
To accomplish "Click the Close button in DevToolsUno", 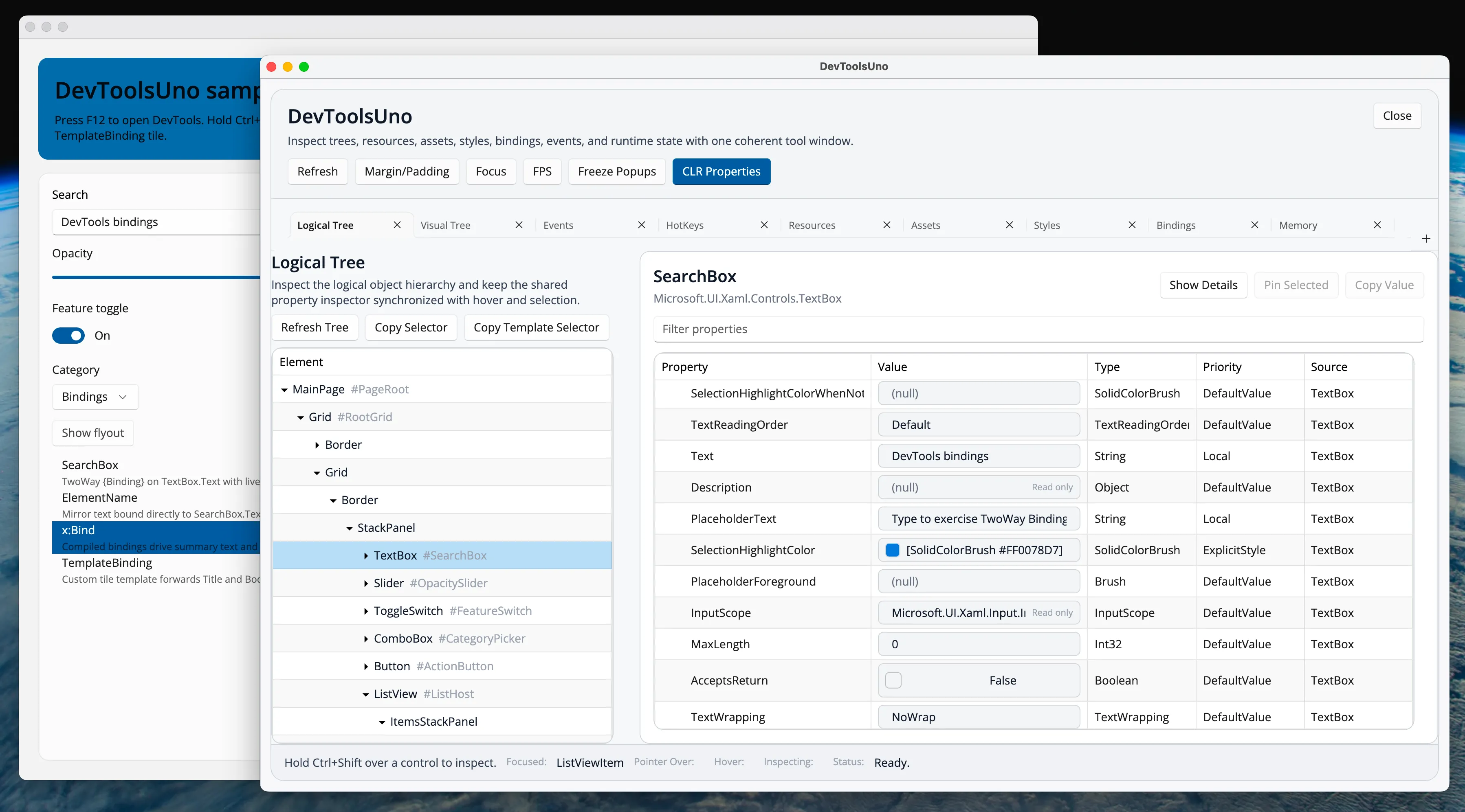I will 1397,116.
